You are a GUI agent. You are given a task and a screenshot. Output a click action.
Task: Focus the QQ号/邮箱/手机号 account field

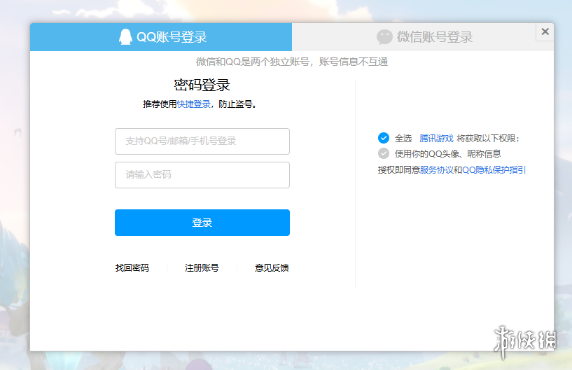coord(202,141)
